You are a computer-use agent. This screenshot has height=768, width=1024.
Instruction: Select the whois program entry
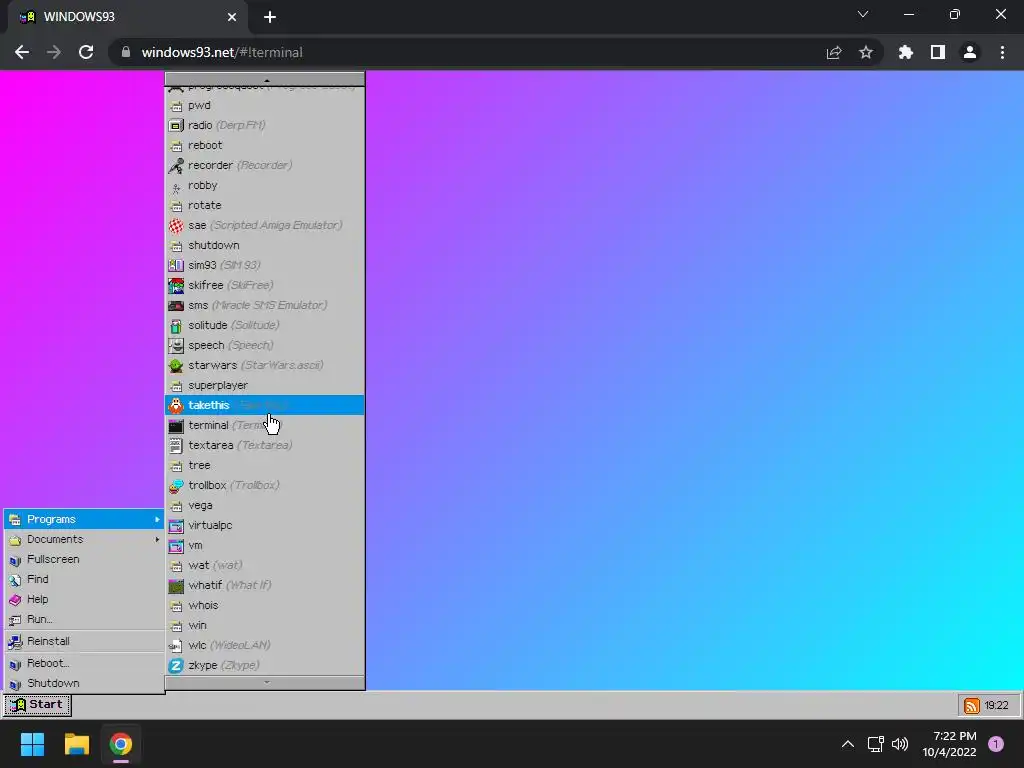[264, 605]
